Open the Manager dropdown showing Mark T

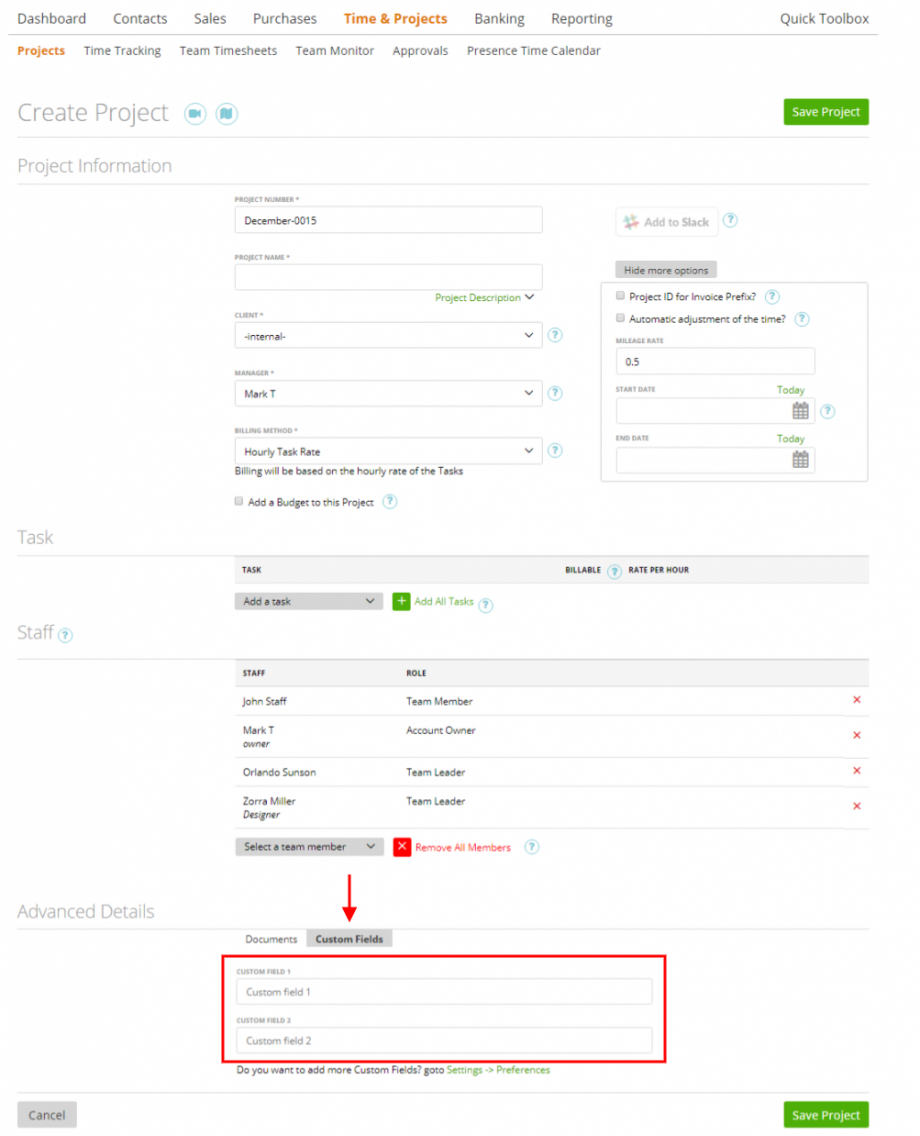[x=388, y=393]
